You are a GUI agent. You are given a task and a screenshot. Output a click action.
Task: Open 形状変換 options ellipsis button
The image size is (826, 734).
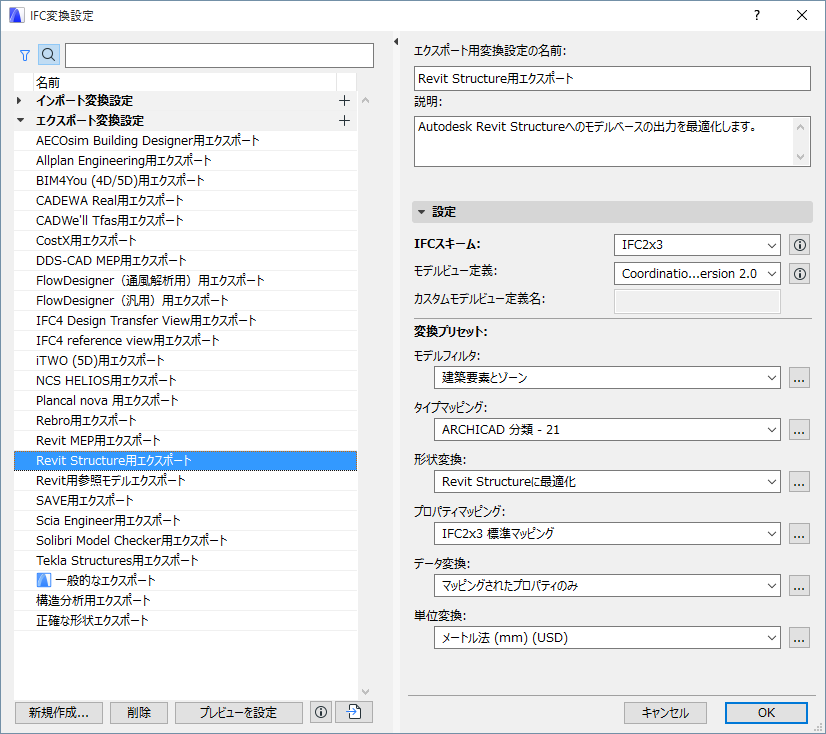coord(799,482)
